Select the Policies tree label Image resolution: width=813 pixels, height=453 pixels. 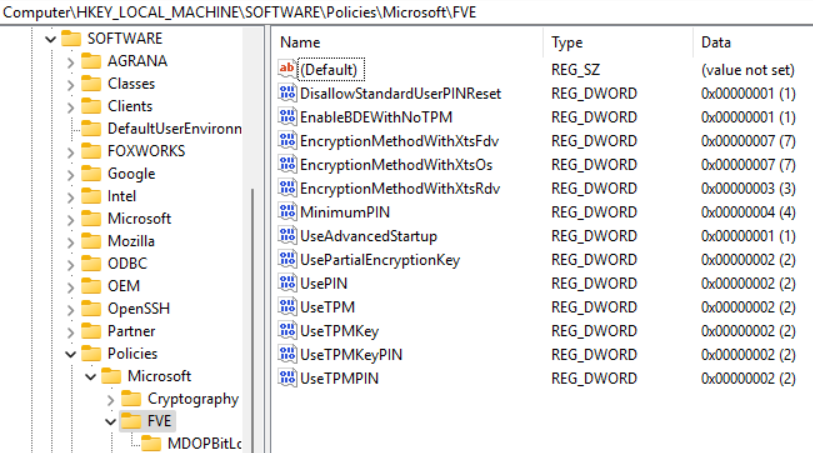(x=132, y=354)
